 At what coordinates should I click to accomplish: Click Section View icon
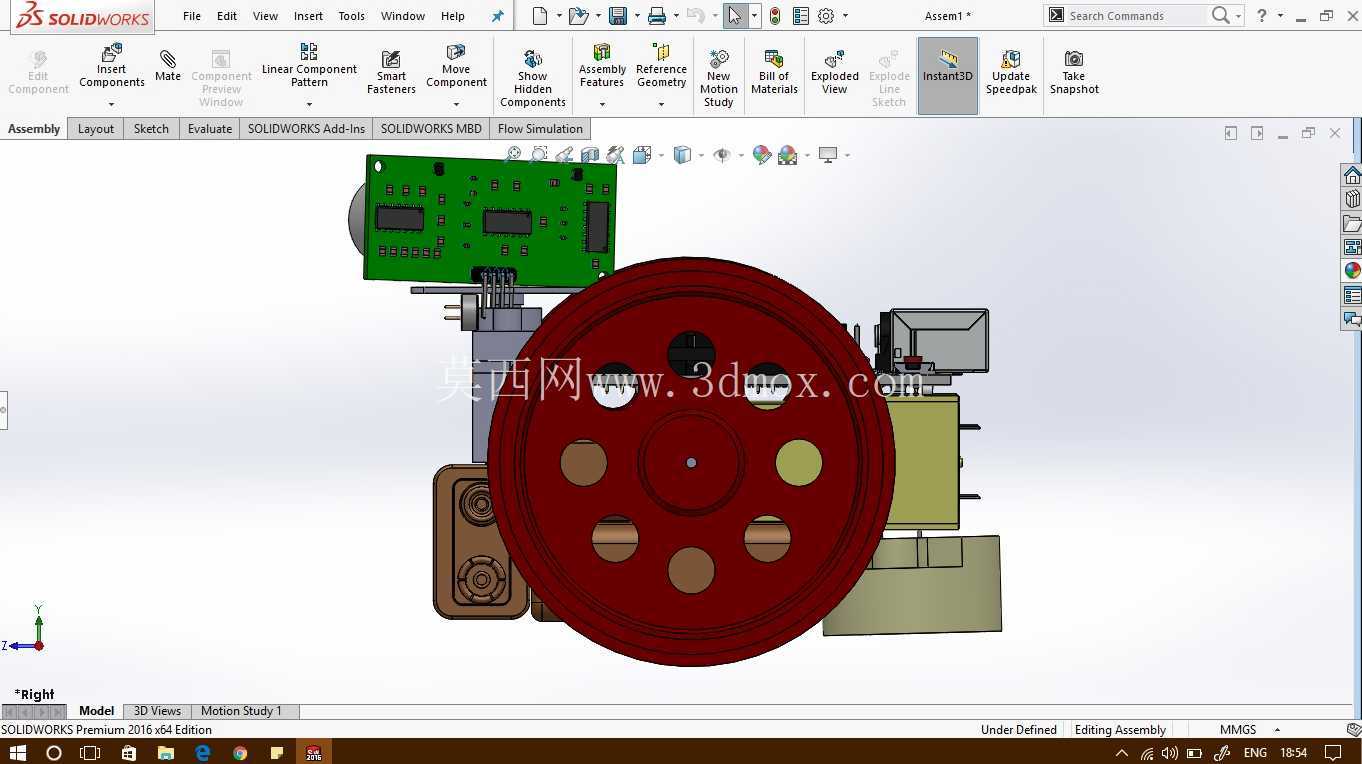tap(590, 154)
